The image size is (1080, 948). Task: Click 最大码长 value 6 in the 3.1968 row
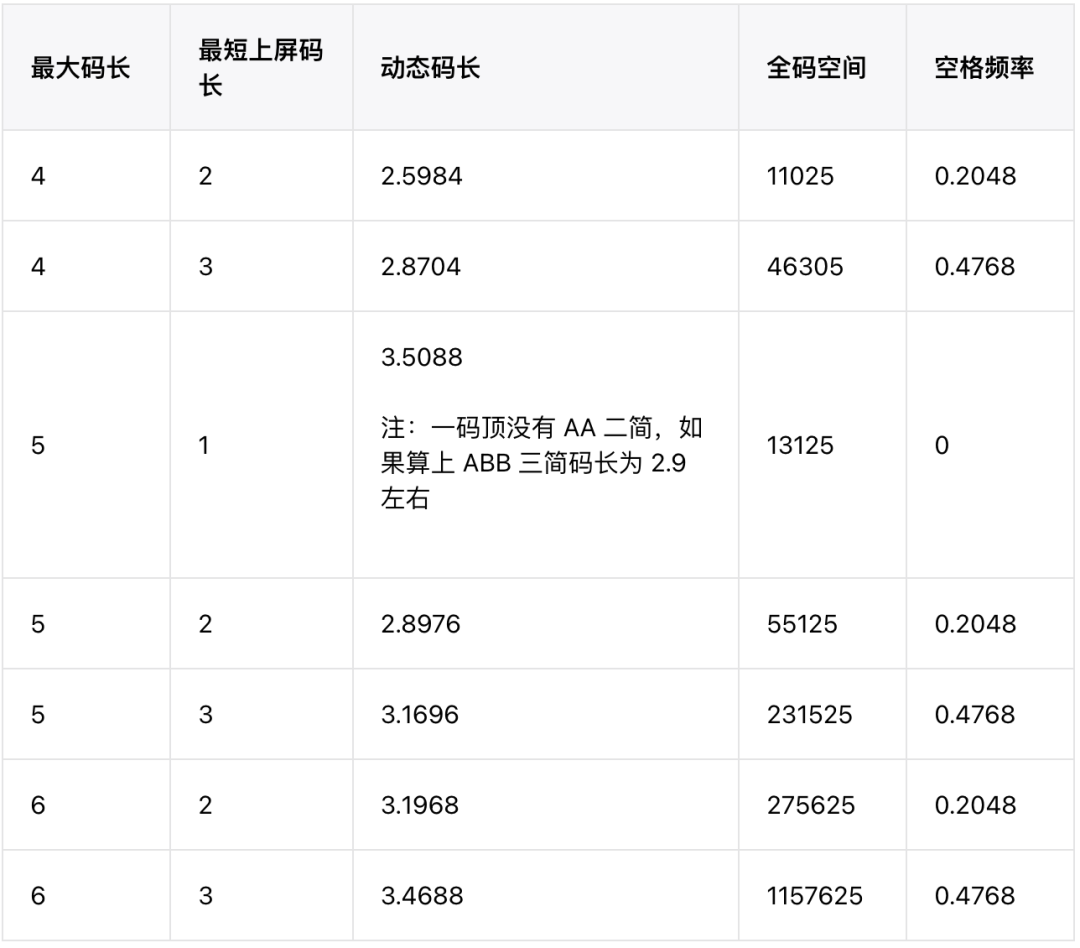(x=38, y=805)
